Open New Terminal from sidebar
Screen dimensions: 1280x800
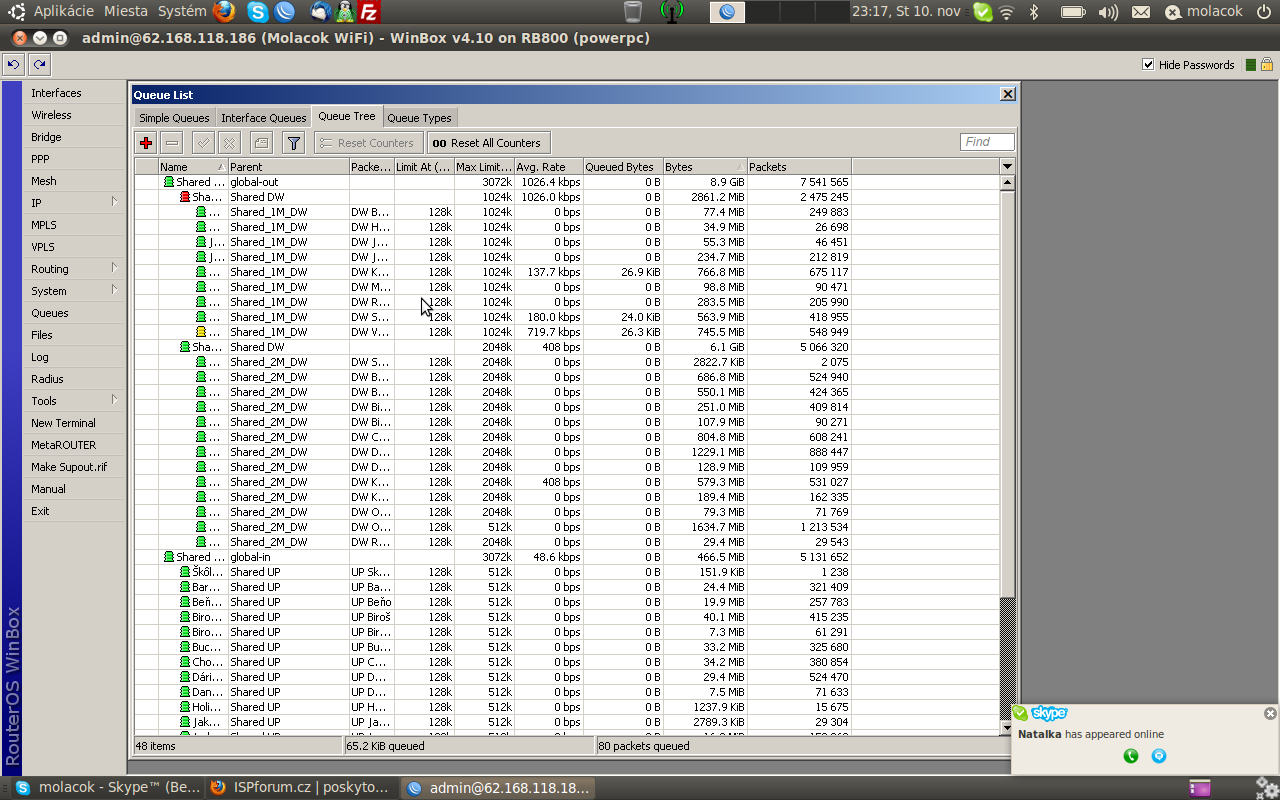pyautogui.click(x=75, y=422)
